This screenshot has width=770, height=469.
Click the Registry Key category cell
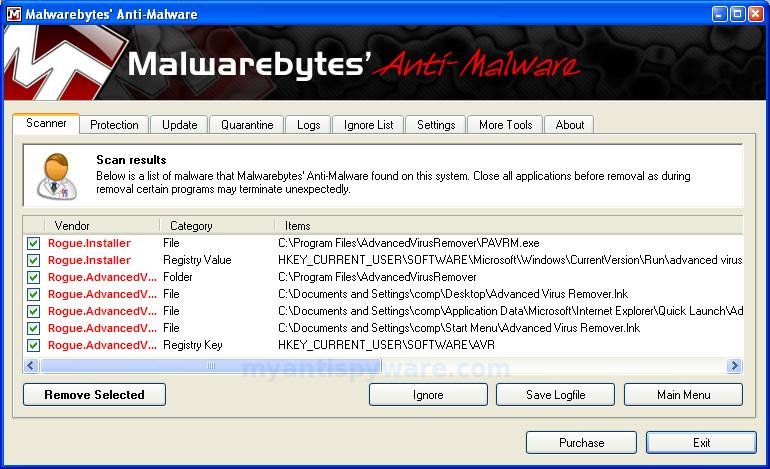tap(192, 345)
